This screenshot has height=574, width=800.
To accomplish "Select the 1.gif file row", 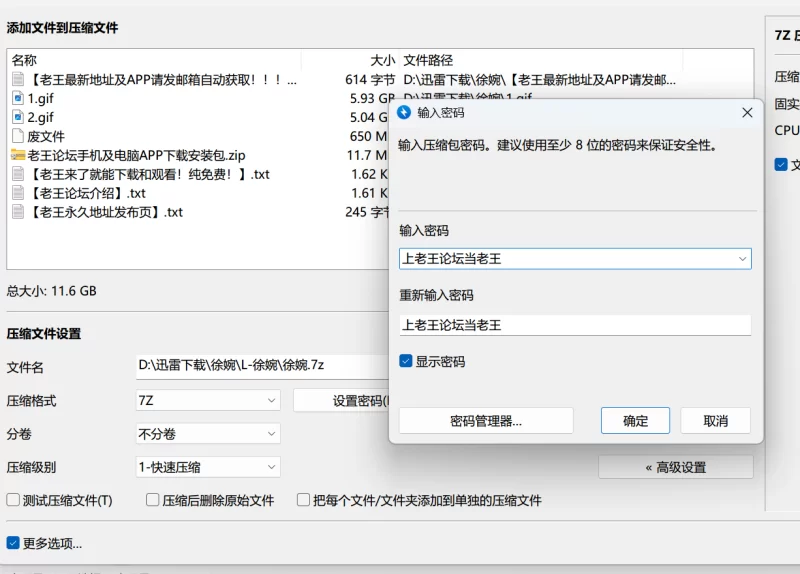I will [x=198, y=98].
